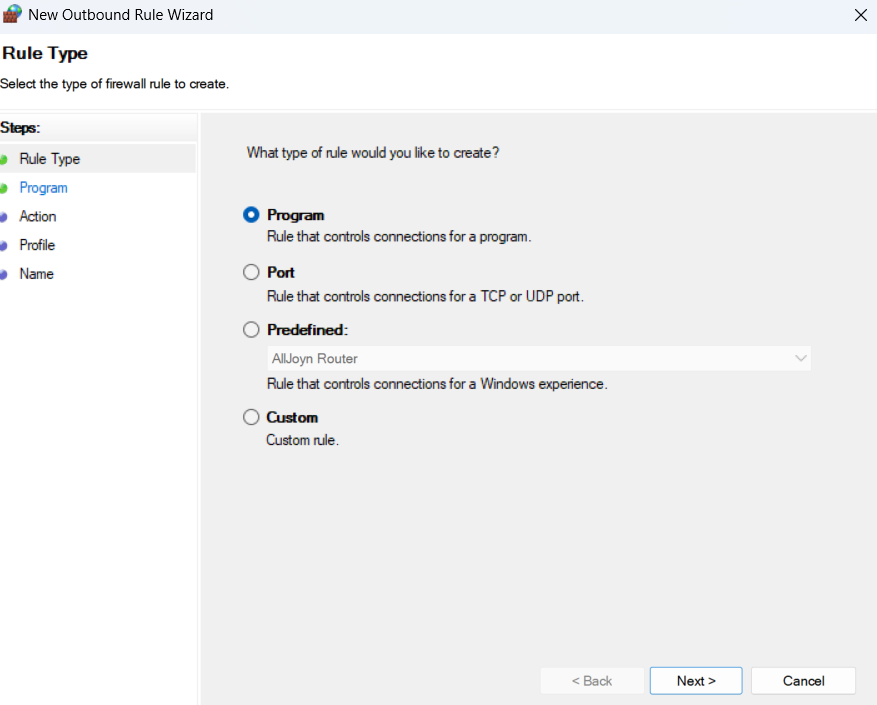Click the greyed-out Back button
This screenshot has height=705, width=877.
tap(592, 681)
